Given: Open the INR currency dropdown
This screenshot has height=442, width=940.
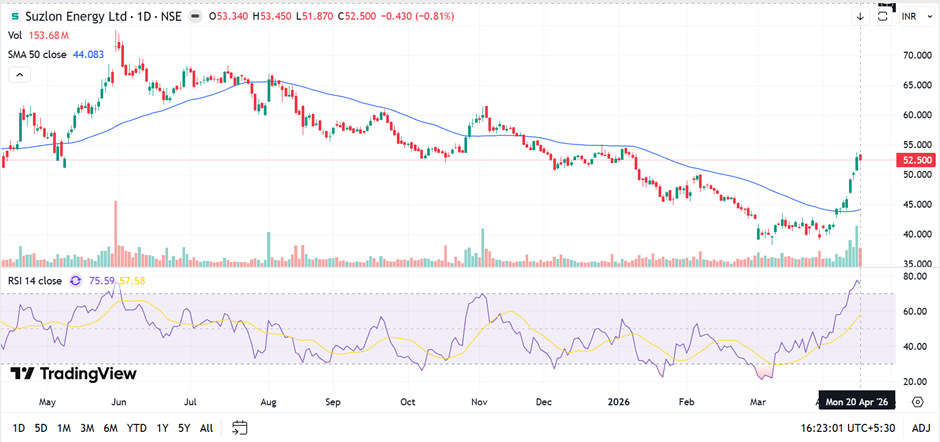Looking at the screenshot, I should (916, 17).
